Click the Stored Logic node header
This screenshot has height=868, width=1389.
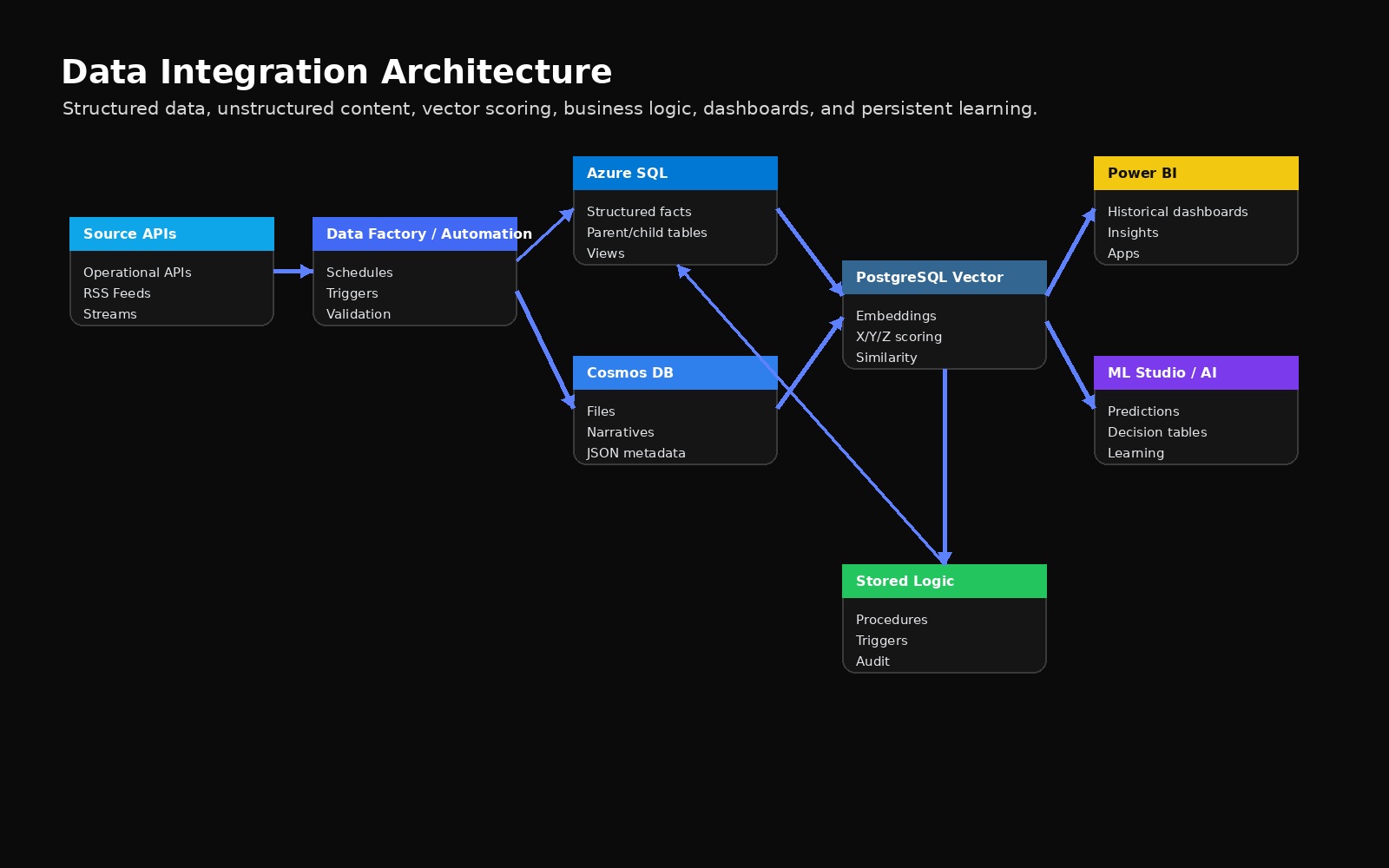[945, 581]
